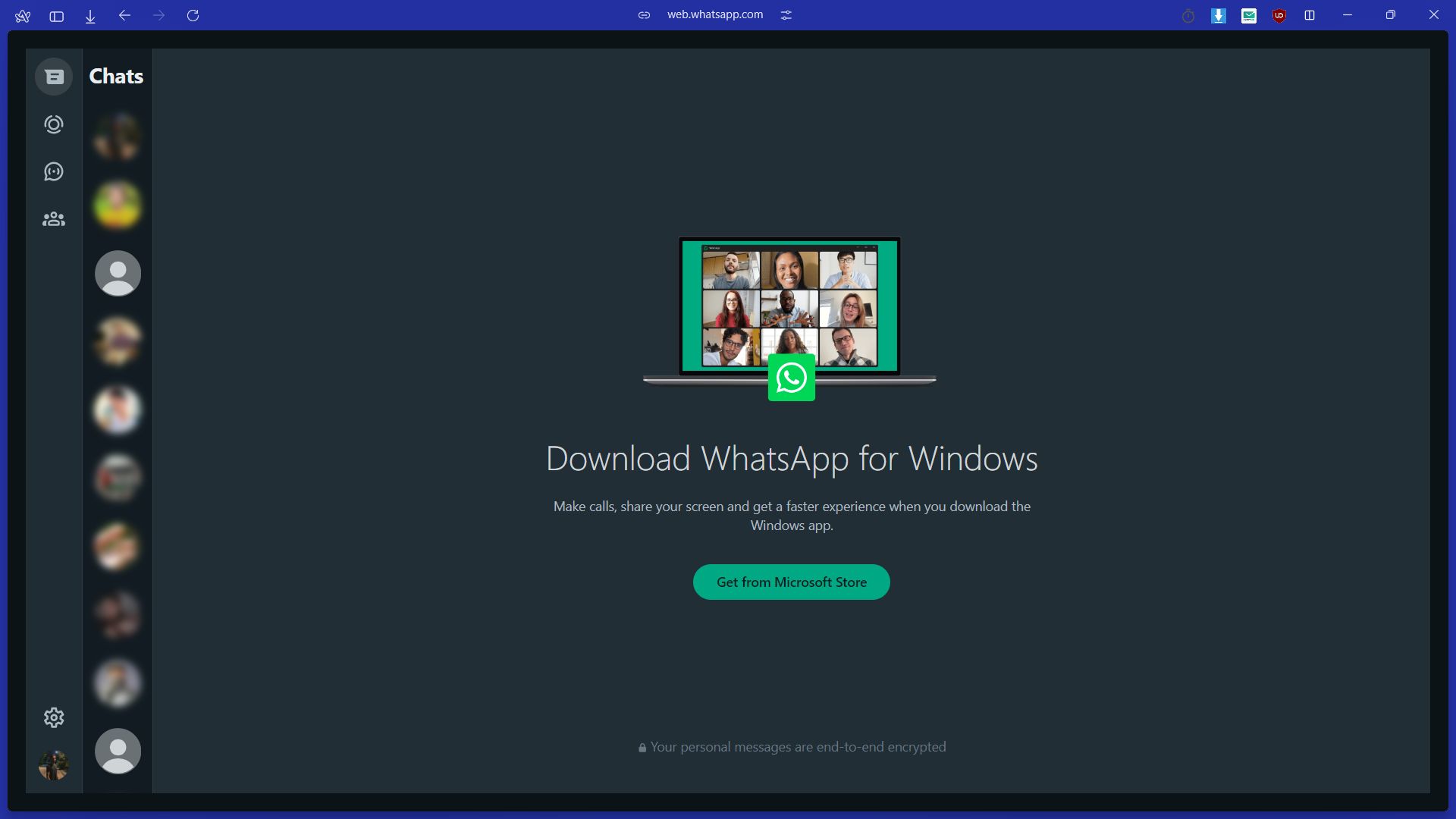Click Get from Microsoft Store button

coord(791,582)
